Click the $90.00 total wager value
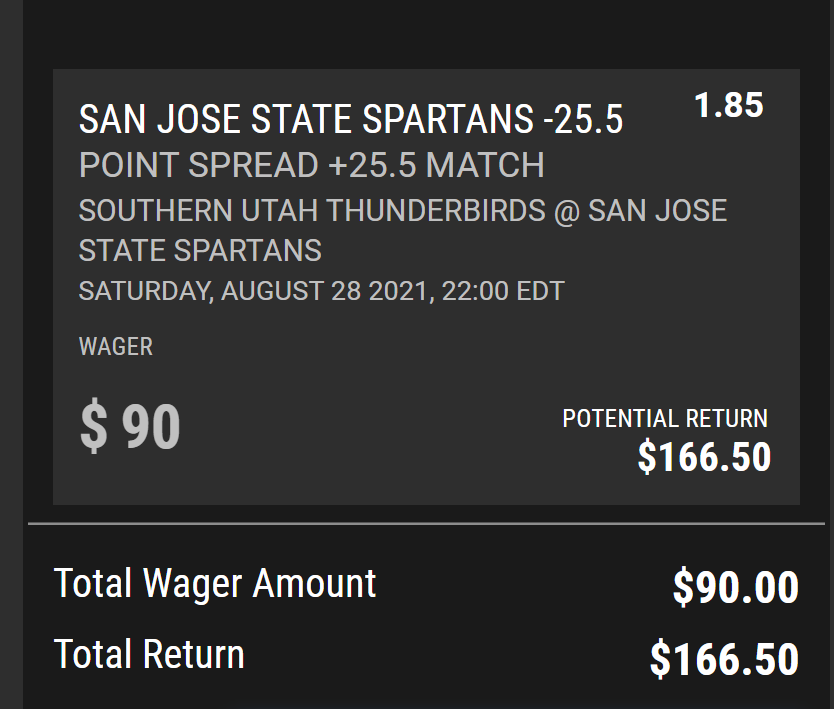The width and height of the screenshot is (834, 709). click(x=735, y=587)
